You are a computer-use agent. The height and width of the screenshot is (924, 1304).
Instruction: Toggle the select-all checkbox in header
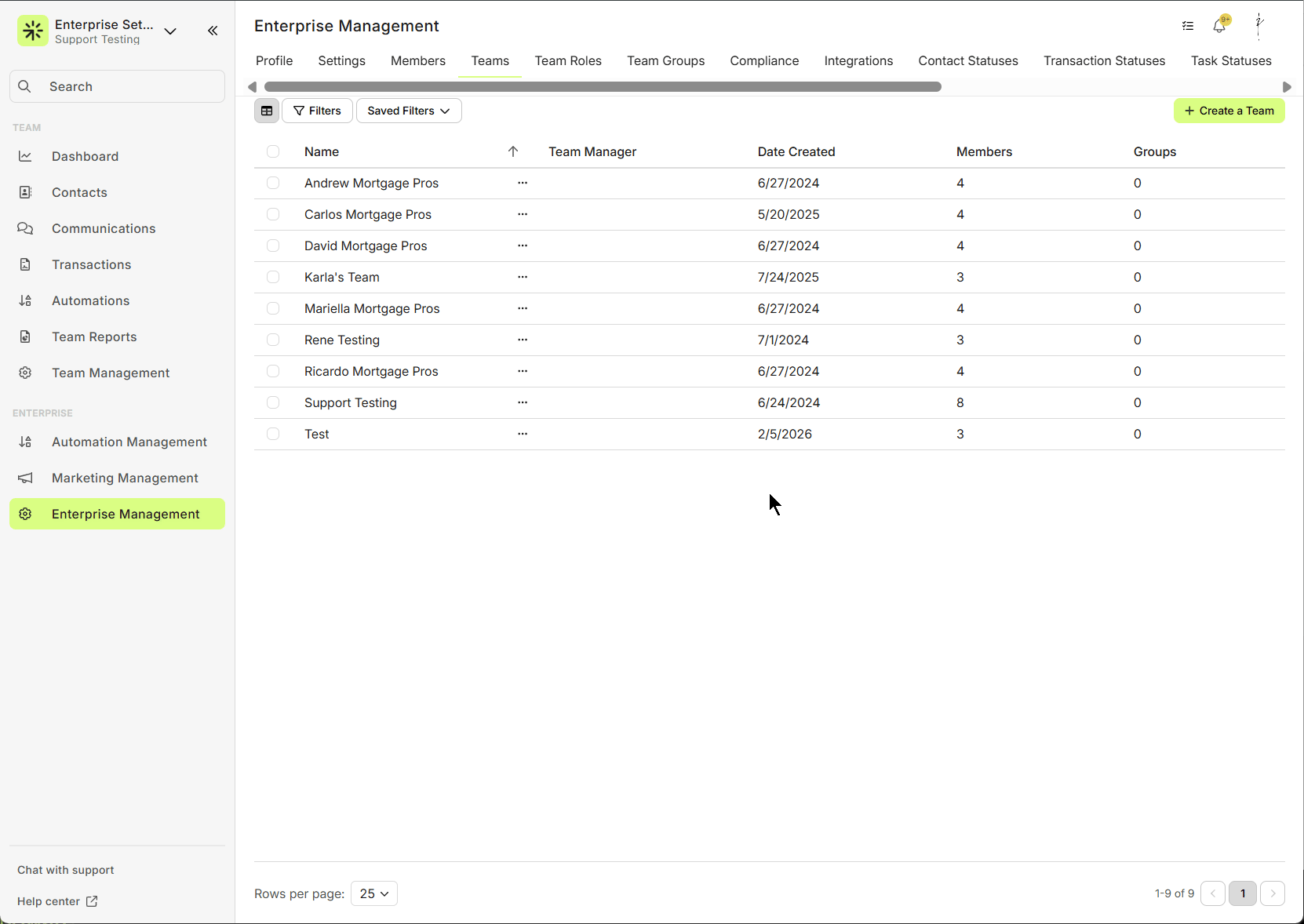click(273, 151)
